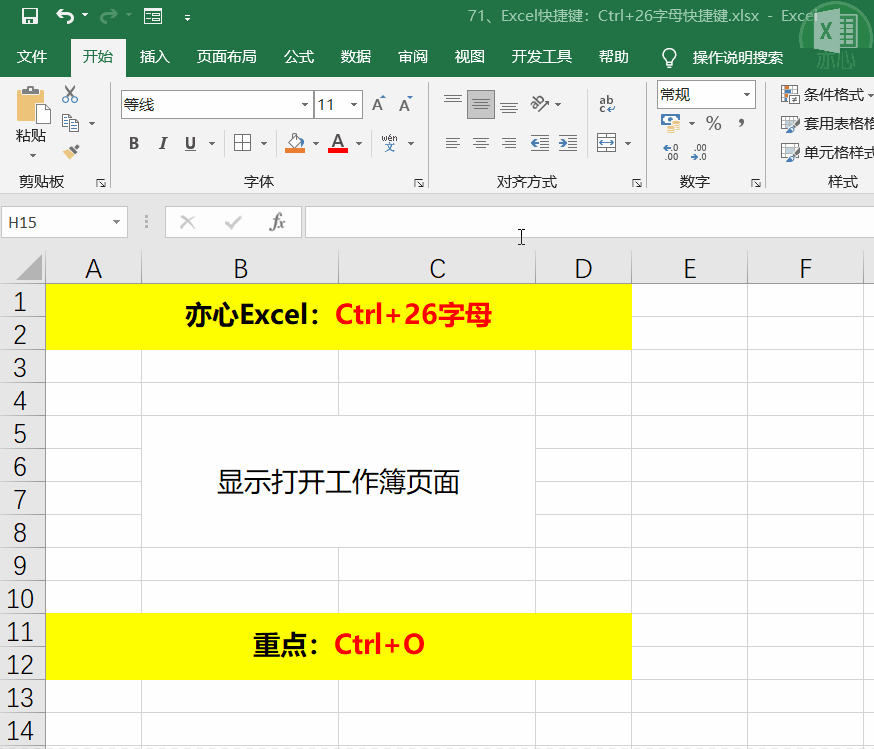This screenshot has height=749, width=874.
Task: Click the Percent Style icon
Action: click(713, 123)
